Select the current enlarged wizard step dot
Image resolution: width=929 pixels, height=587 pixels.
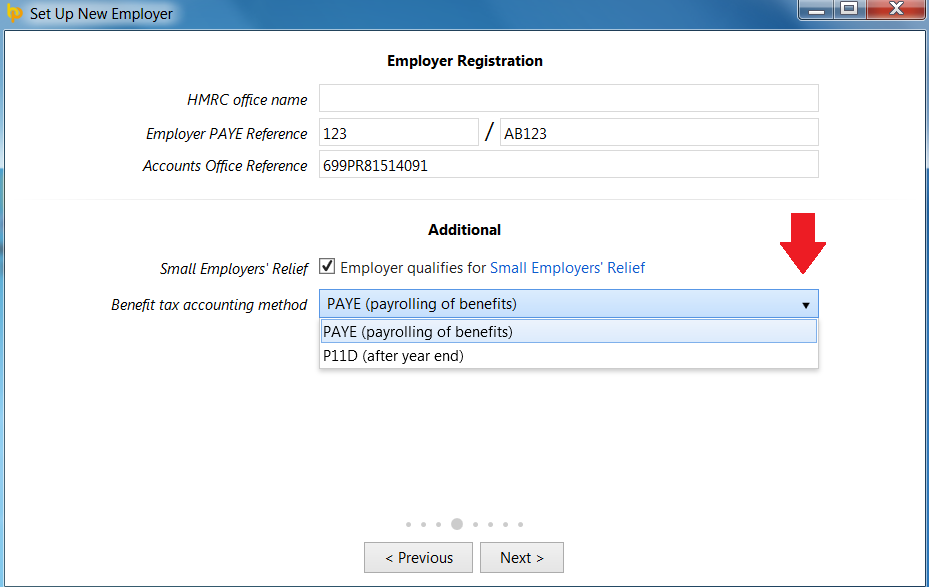[x=457, y=524]
